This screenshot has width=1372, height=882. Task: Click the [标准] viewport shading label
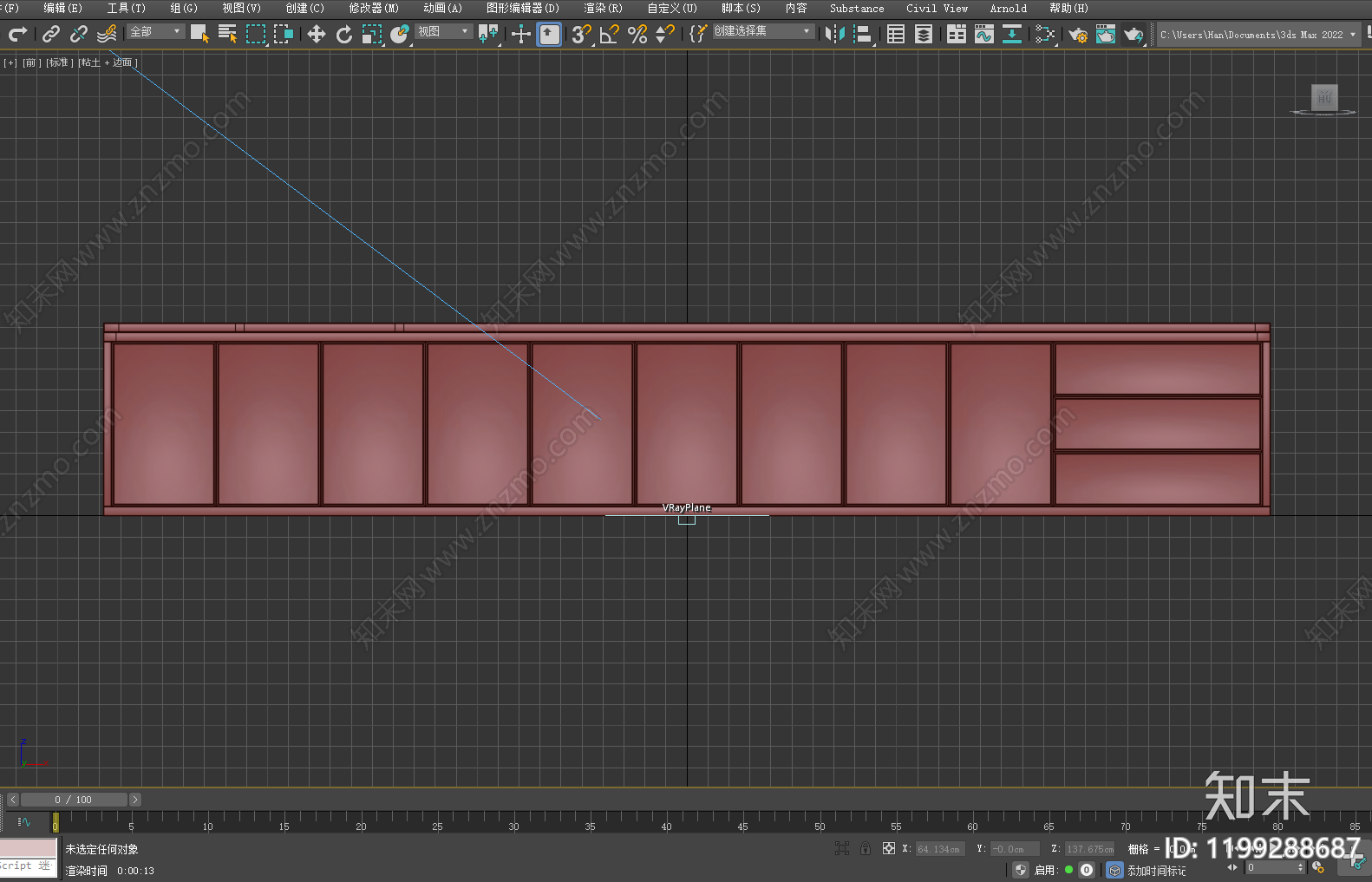[x=60, y=62]
